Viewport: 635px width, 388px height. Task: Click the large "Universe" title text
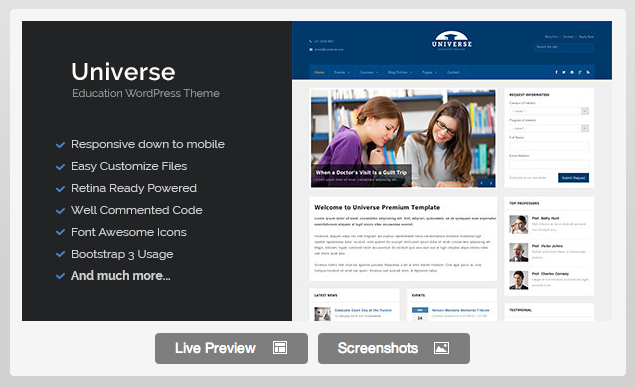(x=124, y=72)
